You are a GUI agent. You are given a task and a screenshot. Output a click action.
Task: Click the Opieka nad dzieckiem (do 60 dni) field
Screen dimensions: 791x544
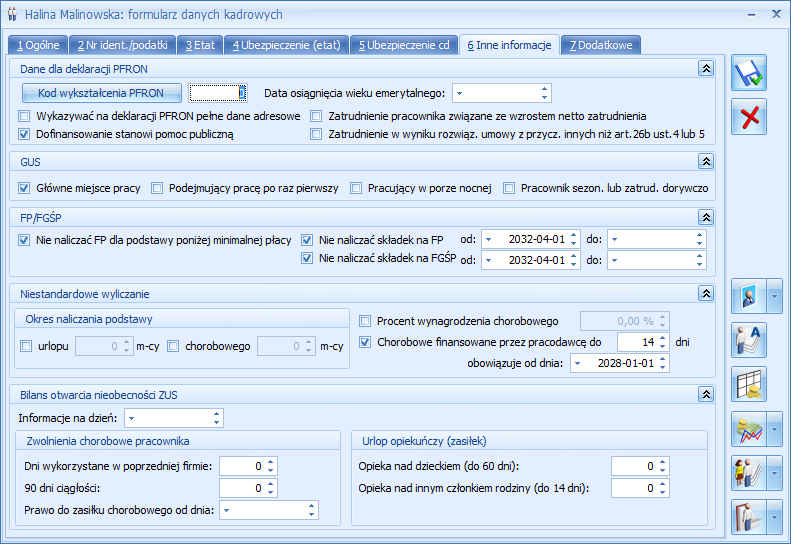click(x=640, y=466)
